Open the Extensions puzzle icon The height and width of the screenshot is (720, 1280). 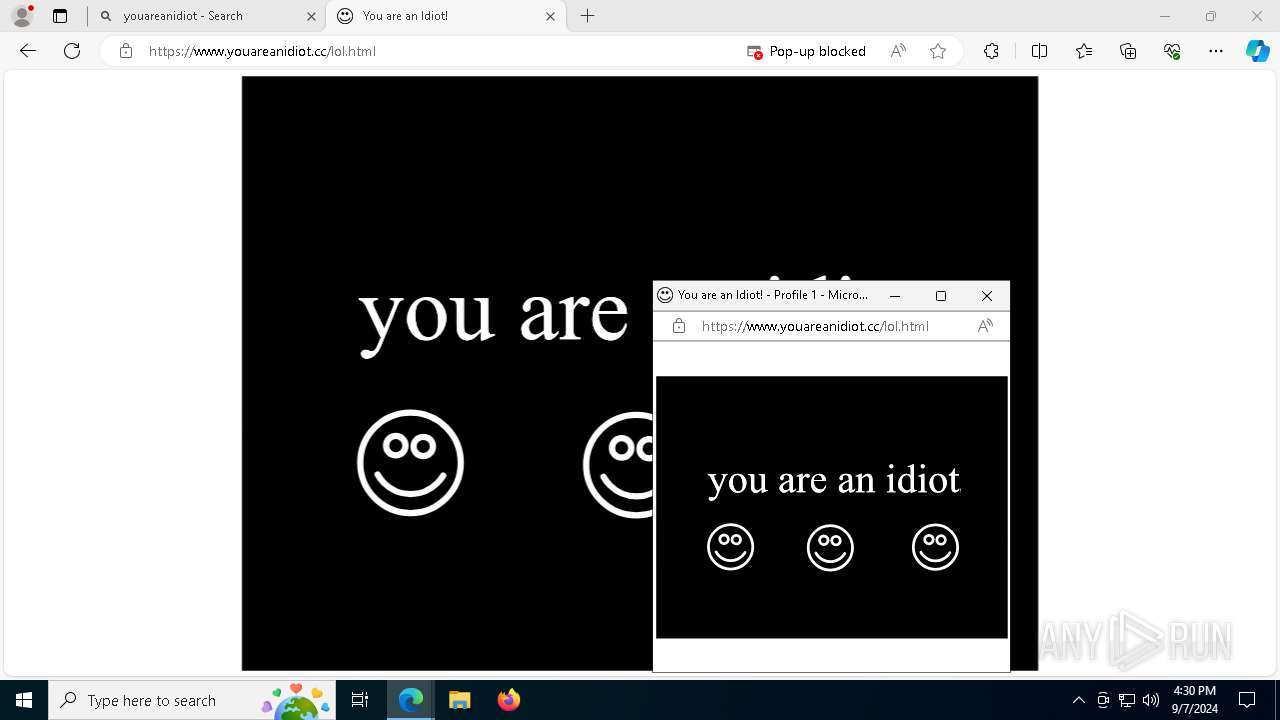pyautogui.click(x=991, y=51)
